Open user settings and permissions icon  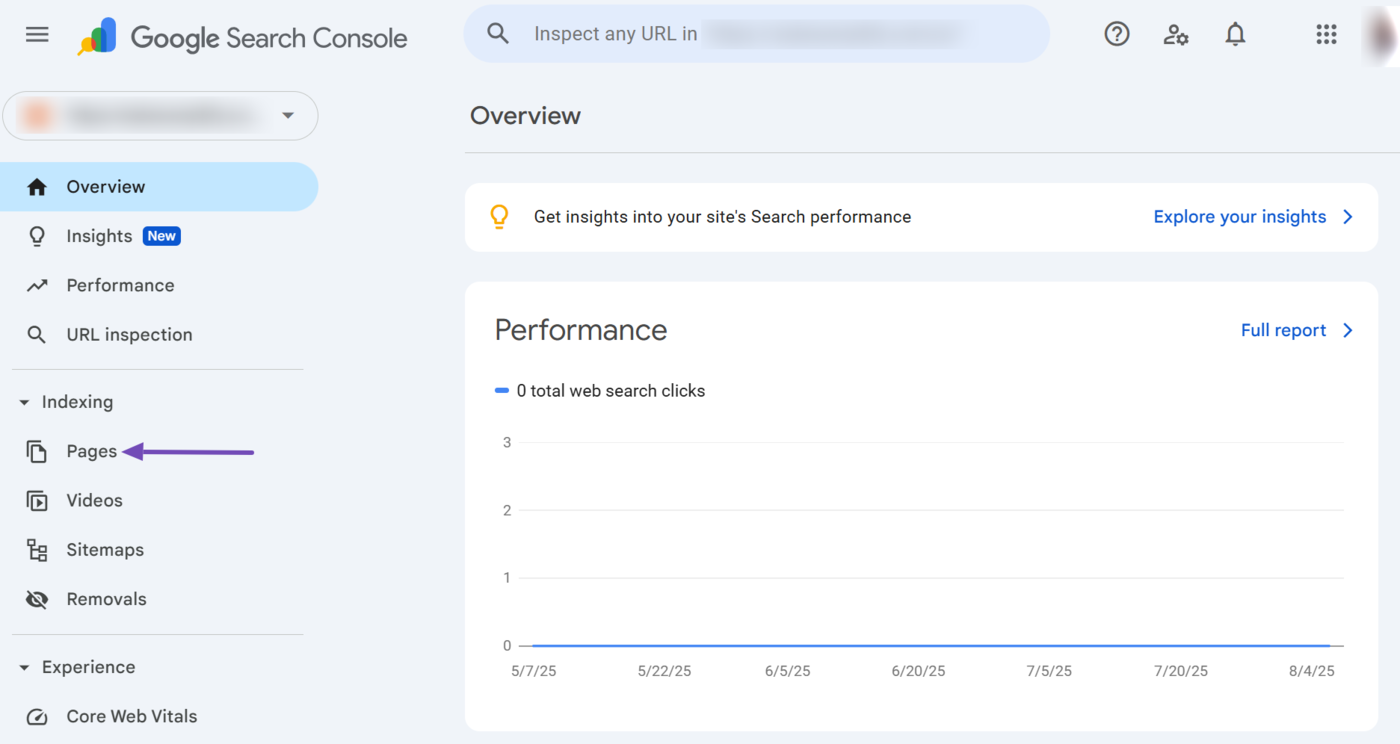point(1176,35)
